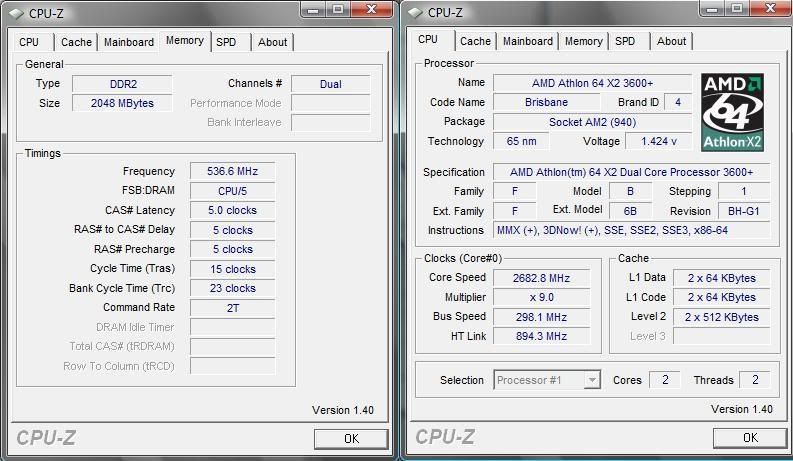Click the CAS# Latency value 5.0 clocks
Viewport: 793px width, 461px height.
233,210
